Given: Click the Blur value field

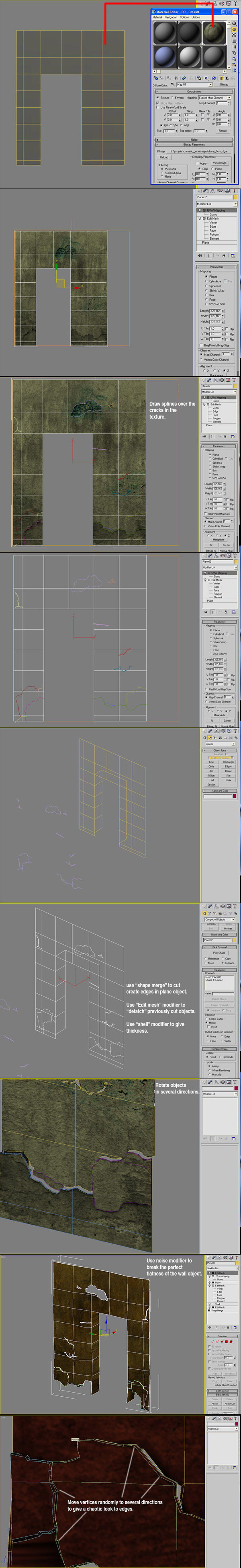Looking at the screenshot, I should point(169,131).
